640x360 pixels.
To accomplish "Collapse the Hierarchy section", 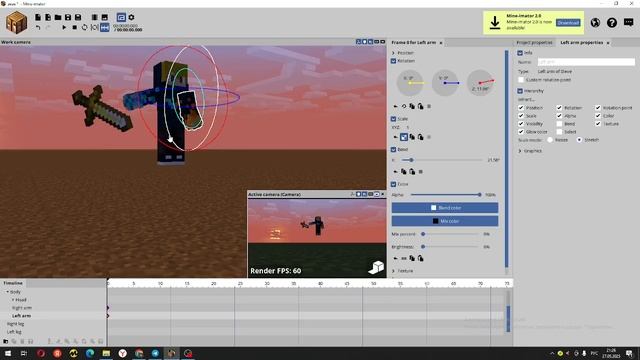I will [x=520, y=91].
